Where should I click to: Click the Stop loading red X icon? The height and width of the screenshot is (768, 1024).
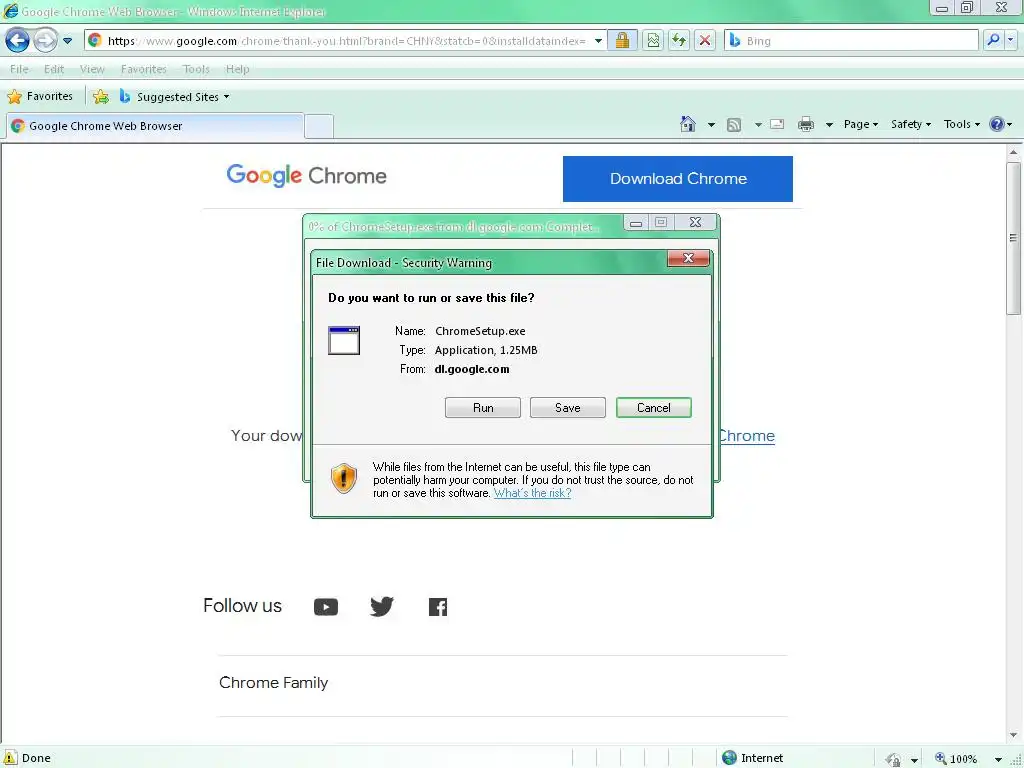[x=705, y=40]
